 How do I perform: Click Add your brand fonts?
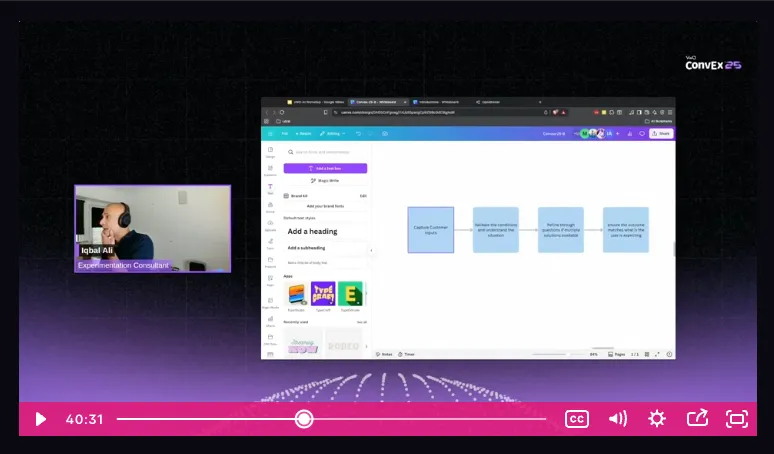[325, 206]
